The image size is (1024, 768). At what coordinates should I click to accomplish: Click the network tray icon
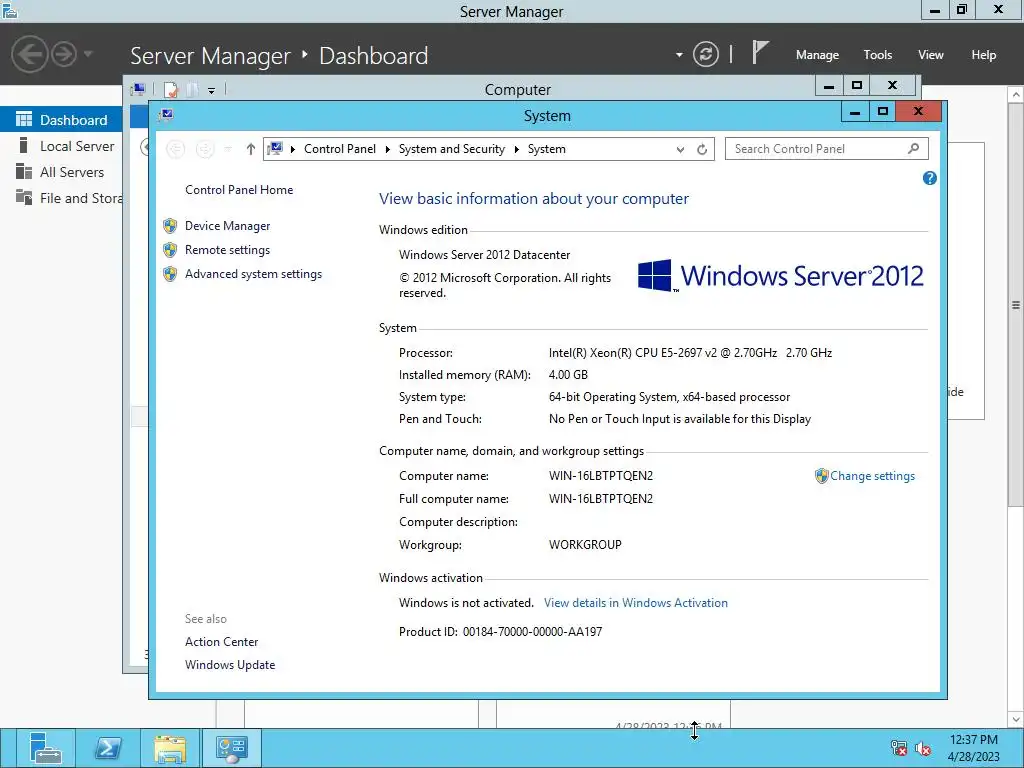(x=899, y=748)
